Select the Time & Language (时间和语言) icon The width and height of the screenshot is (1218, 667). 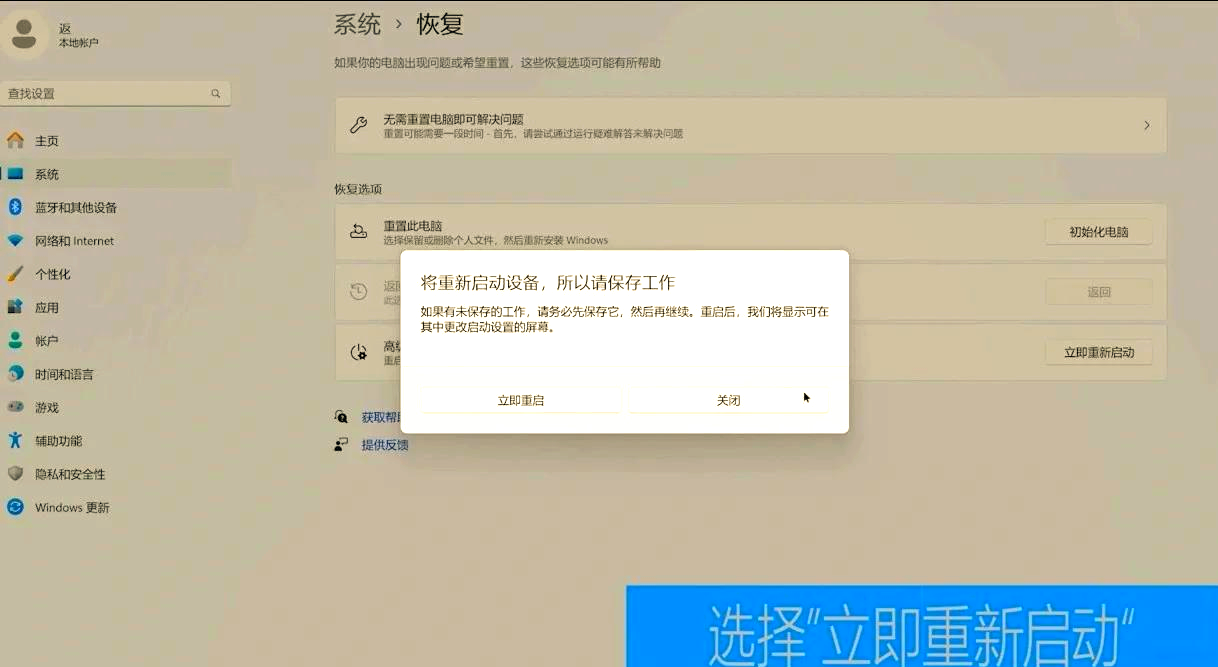pos(15,374)
